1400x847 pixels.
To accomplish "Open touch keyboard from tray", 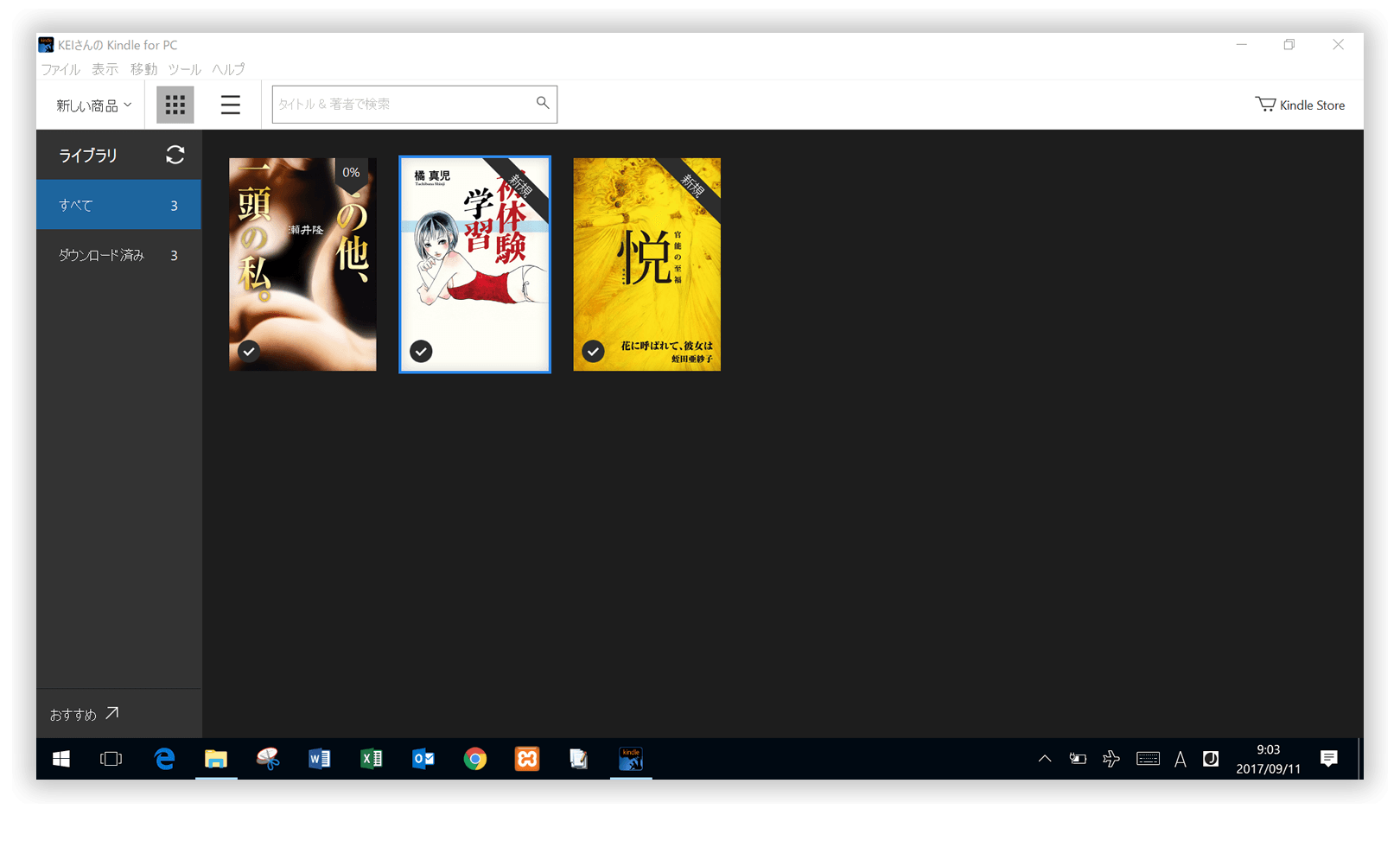I will [1148, 759].
